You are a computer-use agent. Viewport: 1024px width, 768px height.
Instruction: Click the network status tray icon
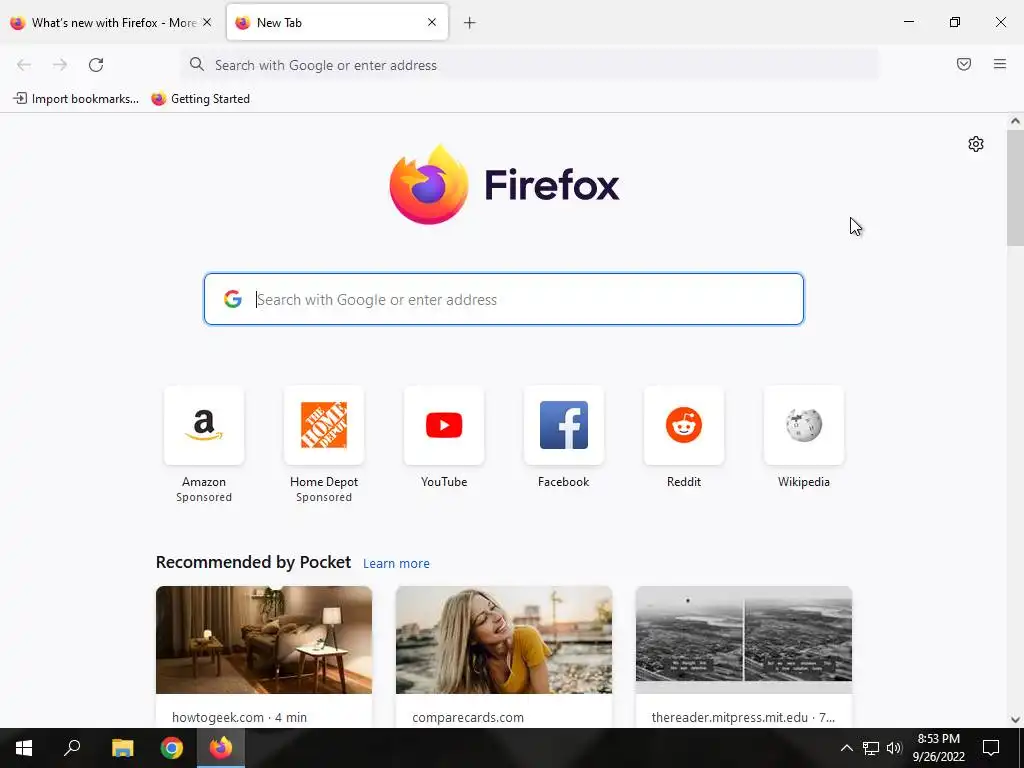coord(871,748)
